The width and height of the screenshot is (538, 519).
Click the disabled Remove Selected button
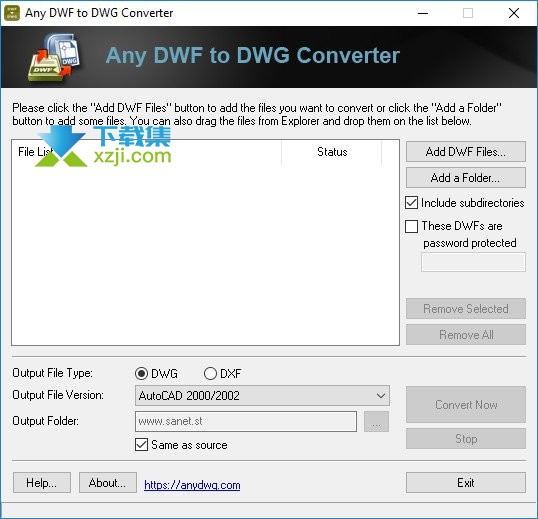click(466, 308)
